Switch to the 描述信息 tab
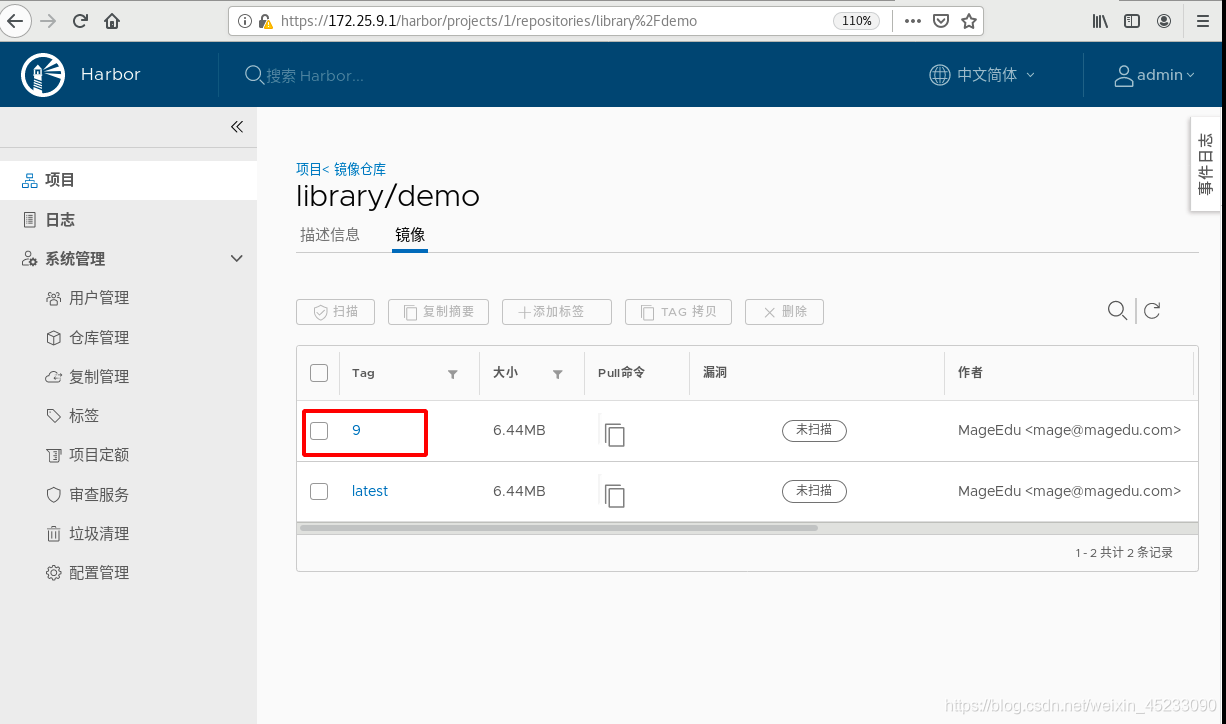The height and width of the screenshot is (724, 1226). pos(330,235)
